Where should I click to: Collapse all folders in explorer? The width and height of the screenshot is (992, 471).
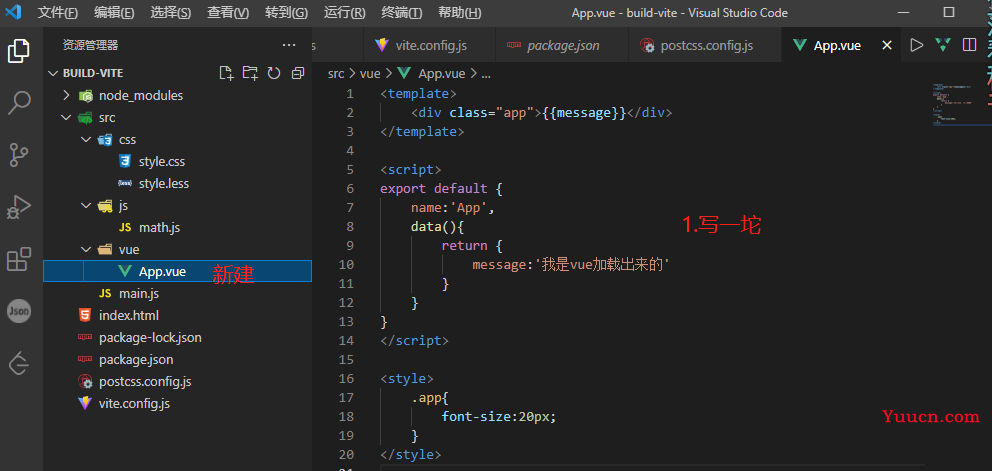(x=298, y=73)
